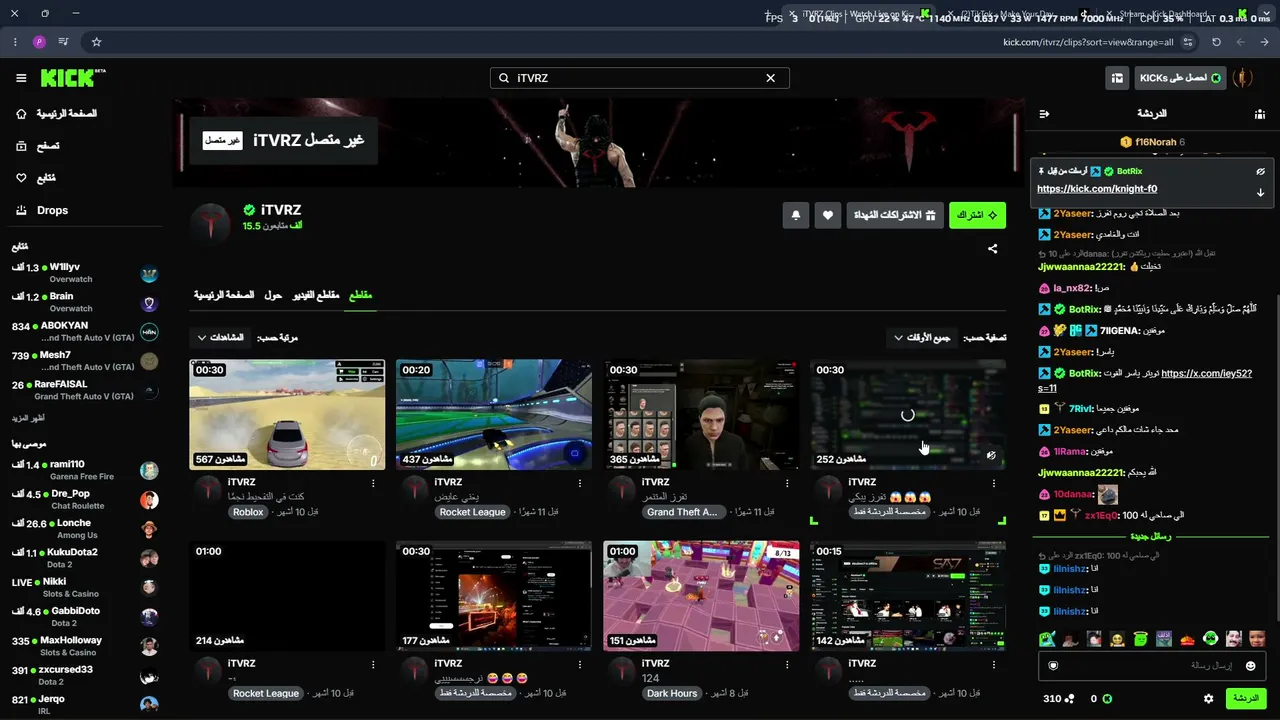Open chat settings gear icon
Viewport: 1280px width, 720px height.
[1208, 699]
